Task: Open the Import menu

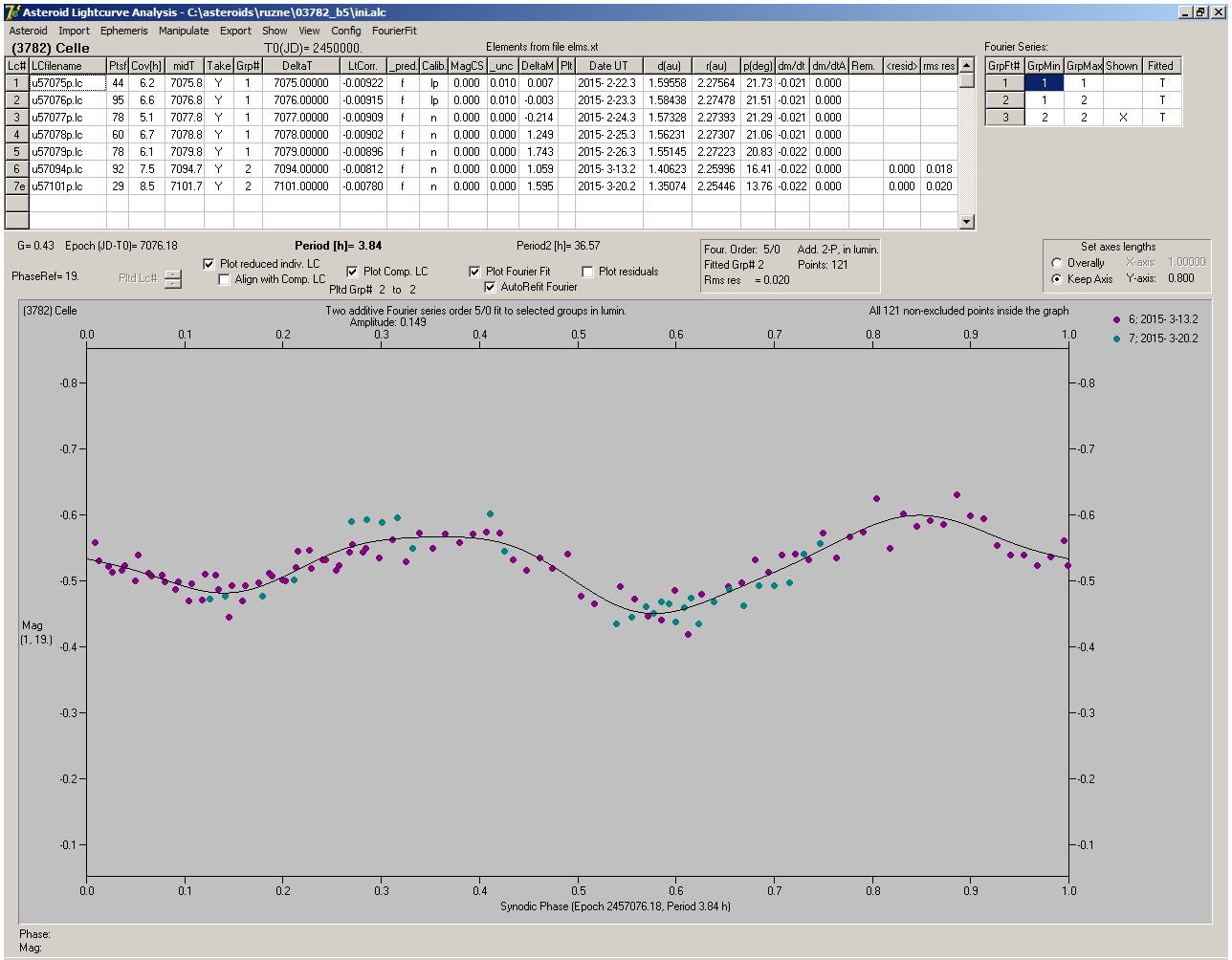Action: click(x=74, y=31)
